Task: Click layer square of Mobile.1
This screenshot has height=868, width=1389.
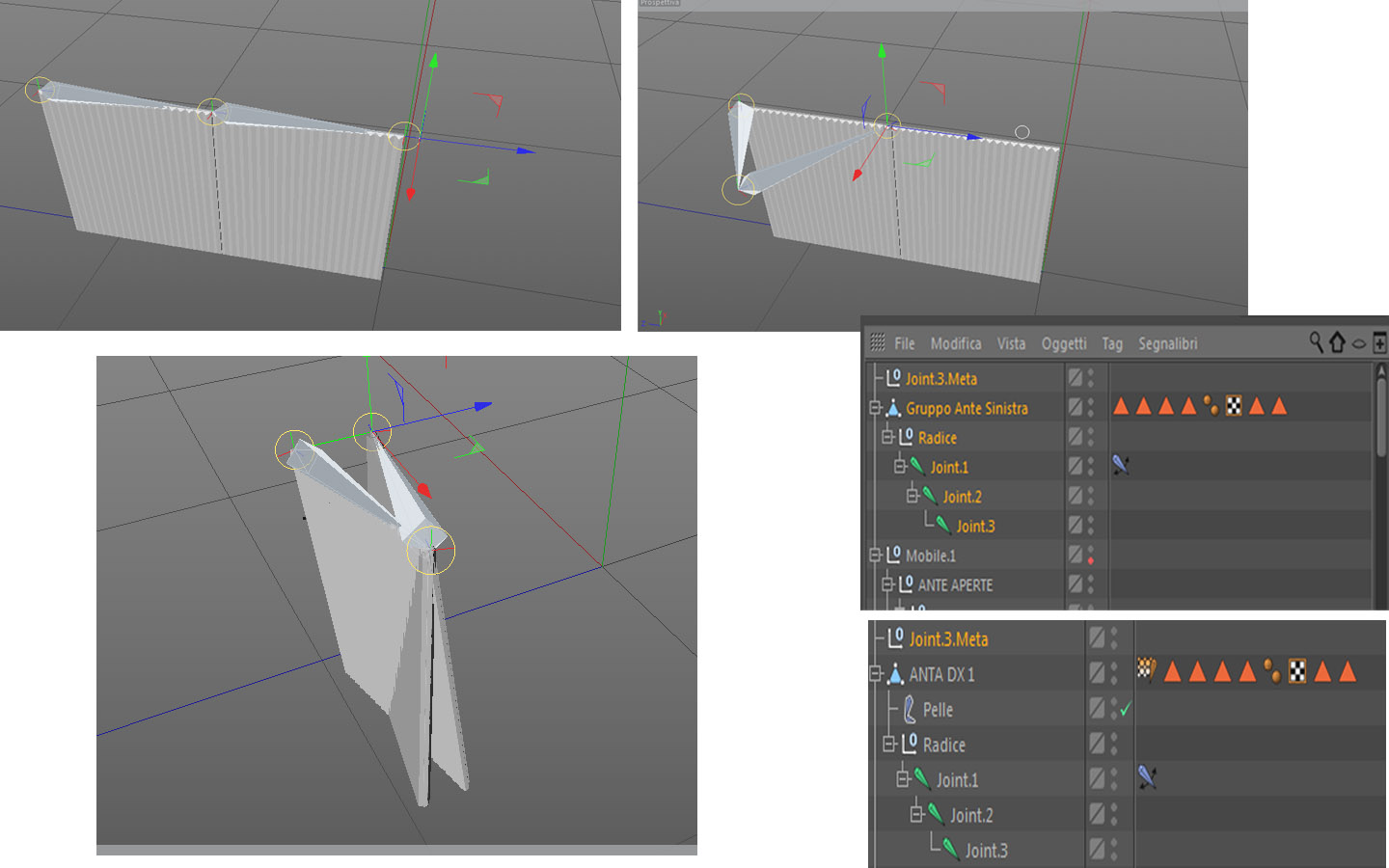Action: [1075, 555]
